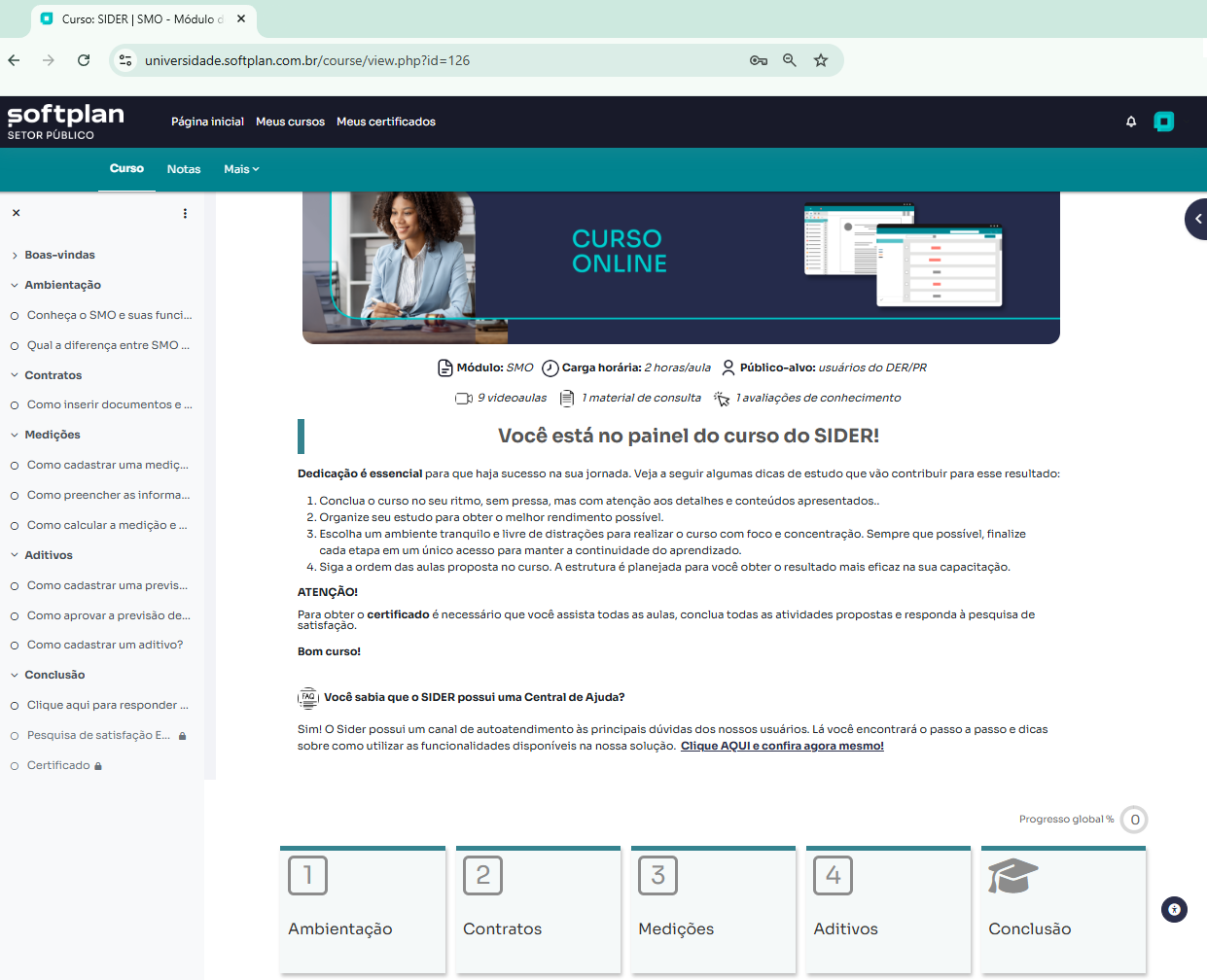1207x980 pixels.
Task: Bookmark this page with the star icon
Action: pos(821,60)
